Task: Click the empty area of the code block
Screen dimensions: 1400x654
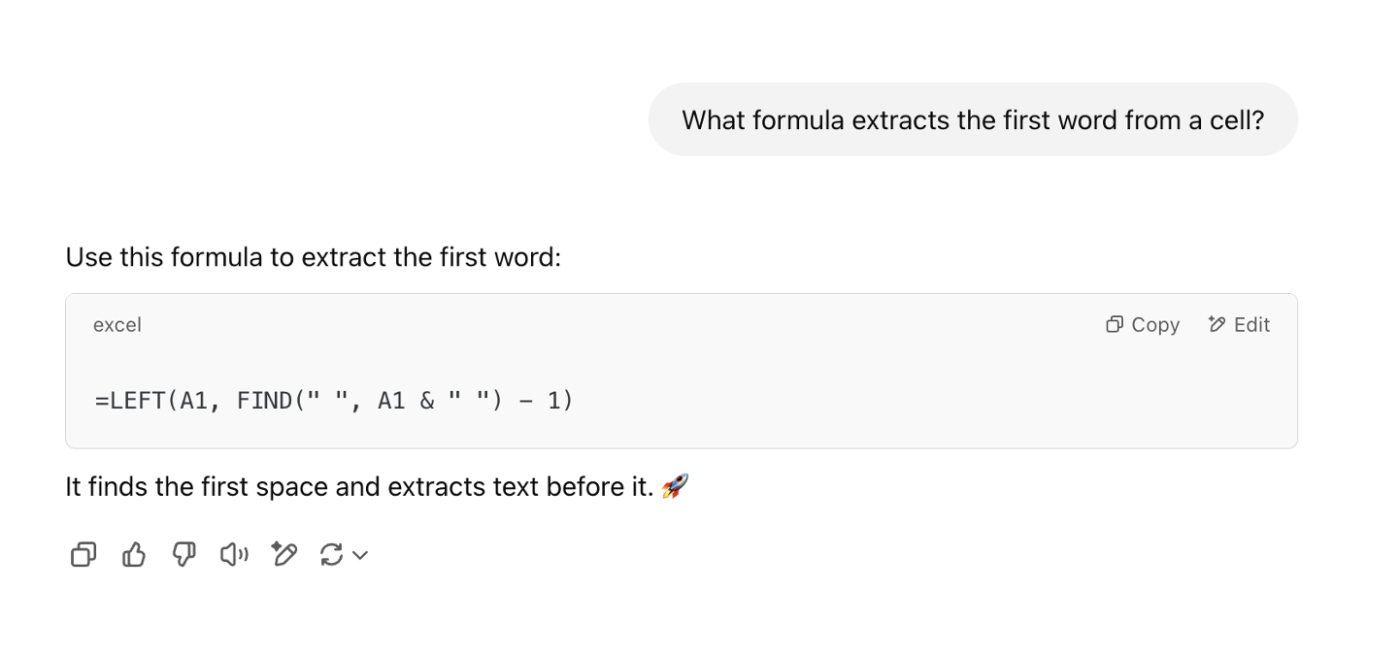Action: 900,400
